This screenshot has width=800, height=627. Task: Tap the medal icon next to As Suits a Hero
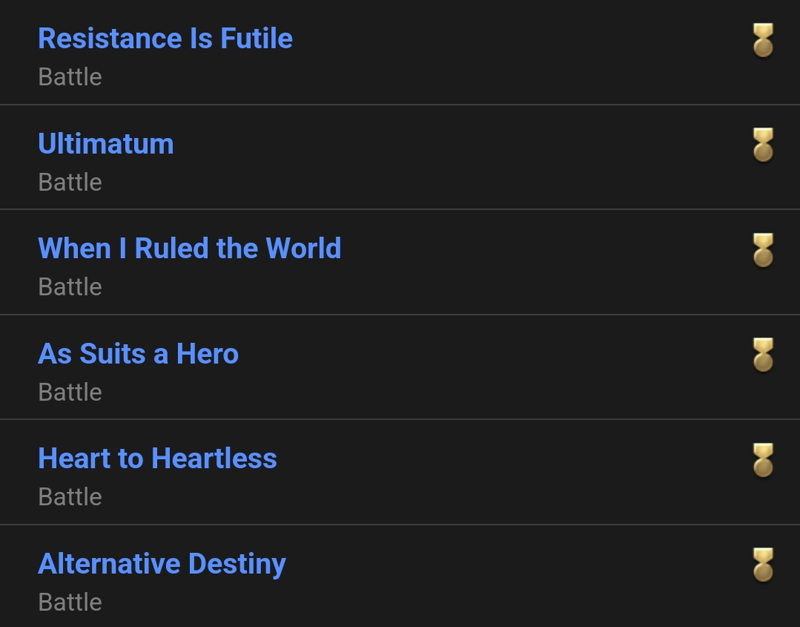[763, 355]
